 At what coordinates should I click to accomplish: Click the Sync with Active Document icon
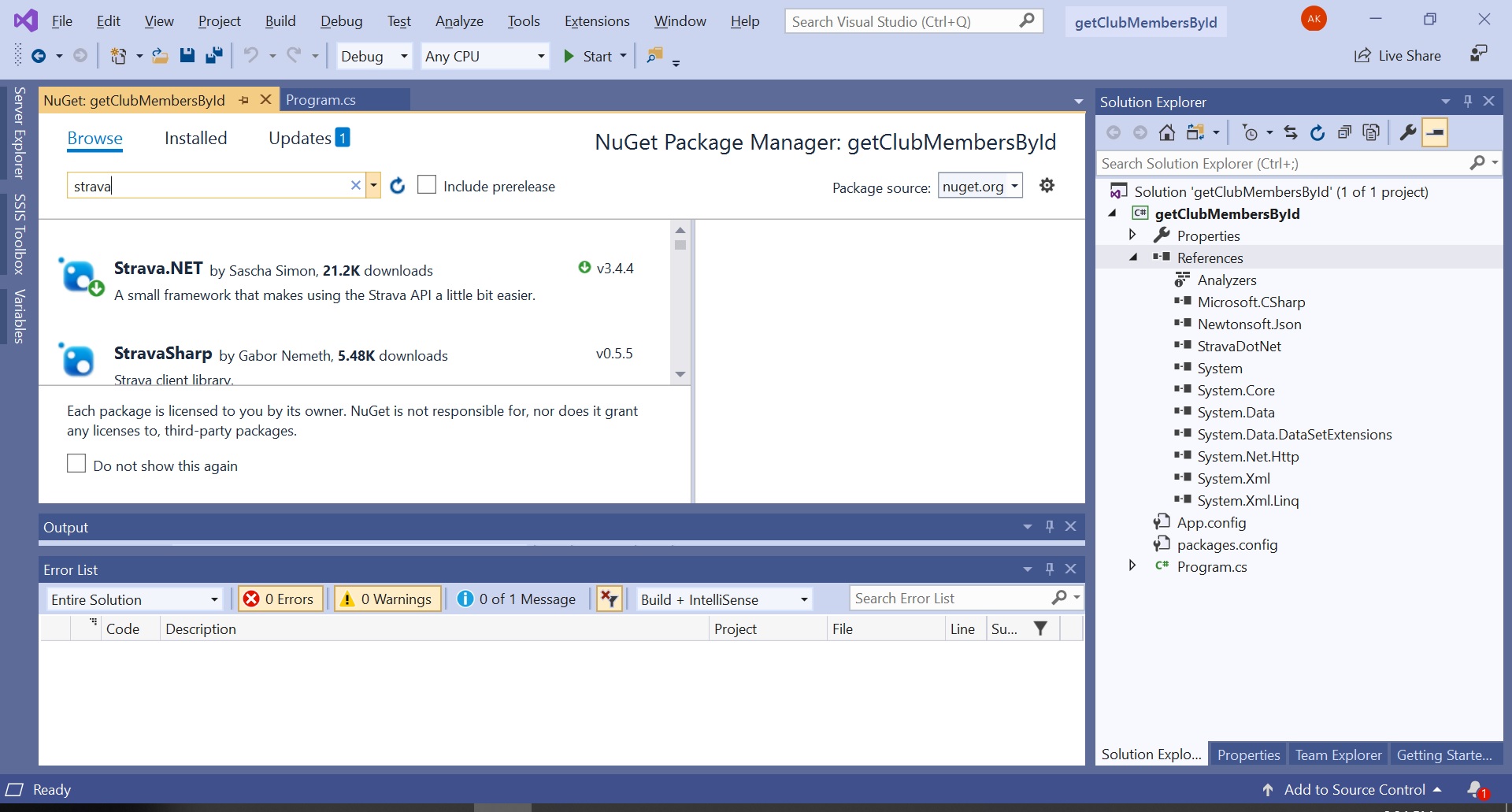(1290, 132)
